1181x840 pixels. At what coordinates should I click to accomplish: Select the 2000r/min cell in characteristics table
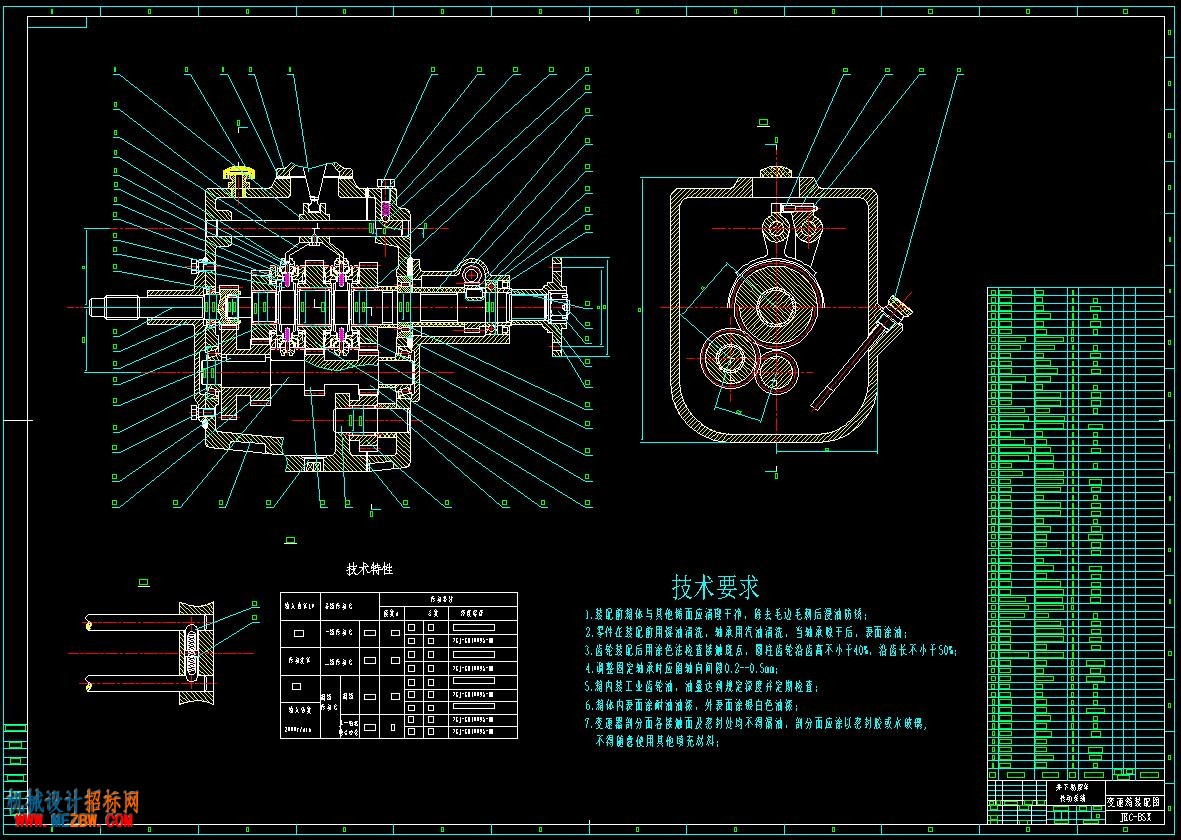coord(299,730)
